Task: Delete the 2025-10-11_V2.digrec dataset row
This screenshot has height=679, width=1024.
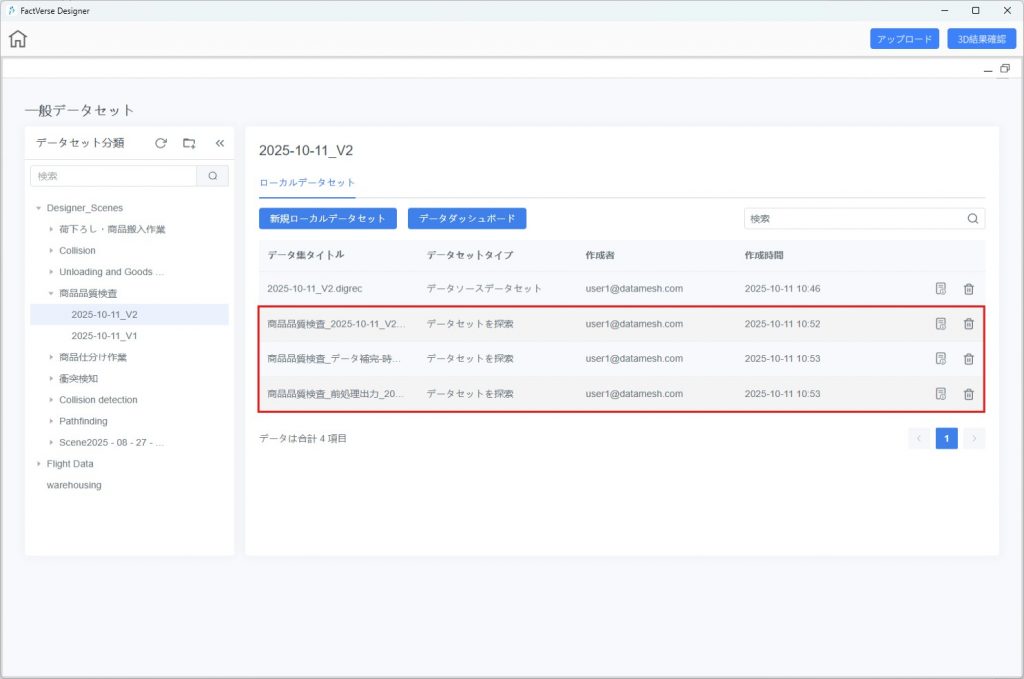Action: 968,288
